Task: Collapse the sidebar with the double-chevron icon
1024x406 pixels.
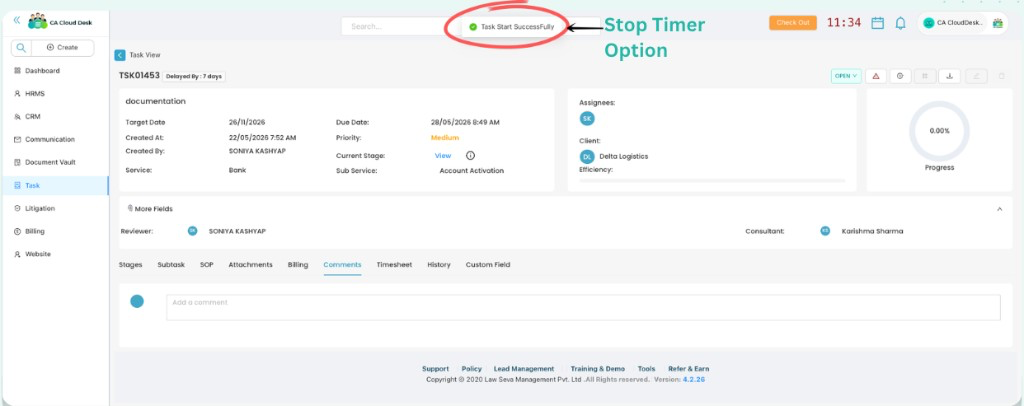Action: [x=17, y=21]
